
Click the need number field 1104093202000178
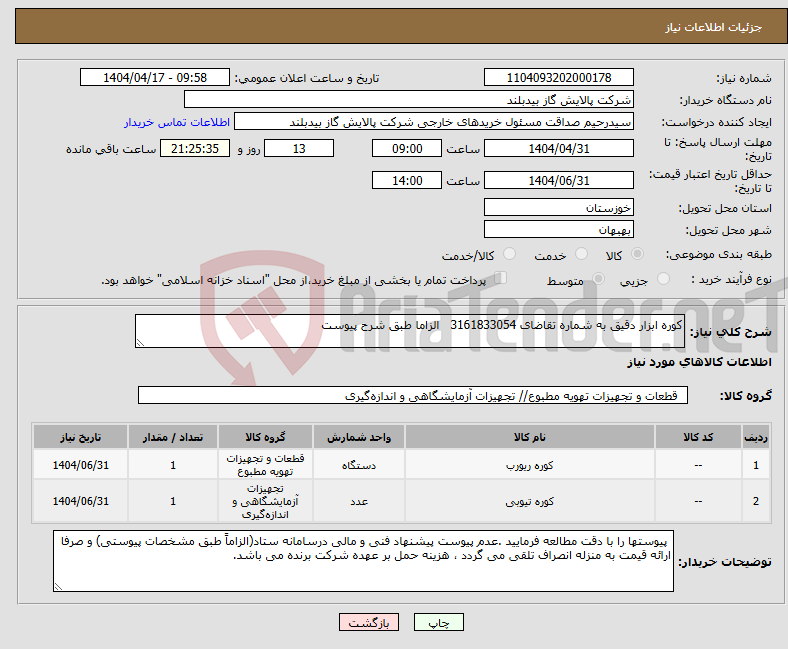click(558, 77)
